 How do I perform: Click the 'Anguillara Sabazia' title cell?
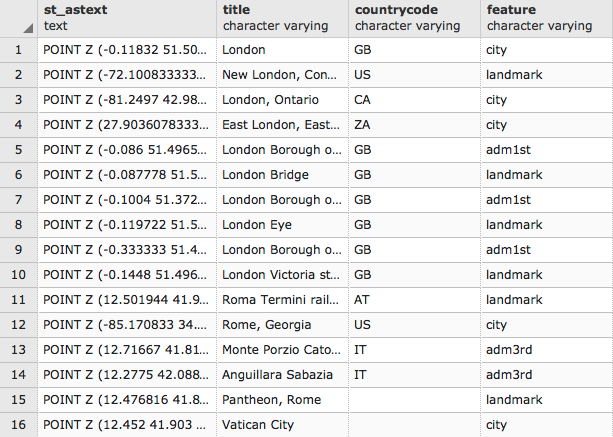click(x=282, y=374)
